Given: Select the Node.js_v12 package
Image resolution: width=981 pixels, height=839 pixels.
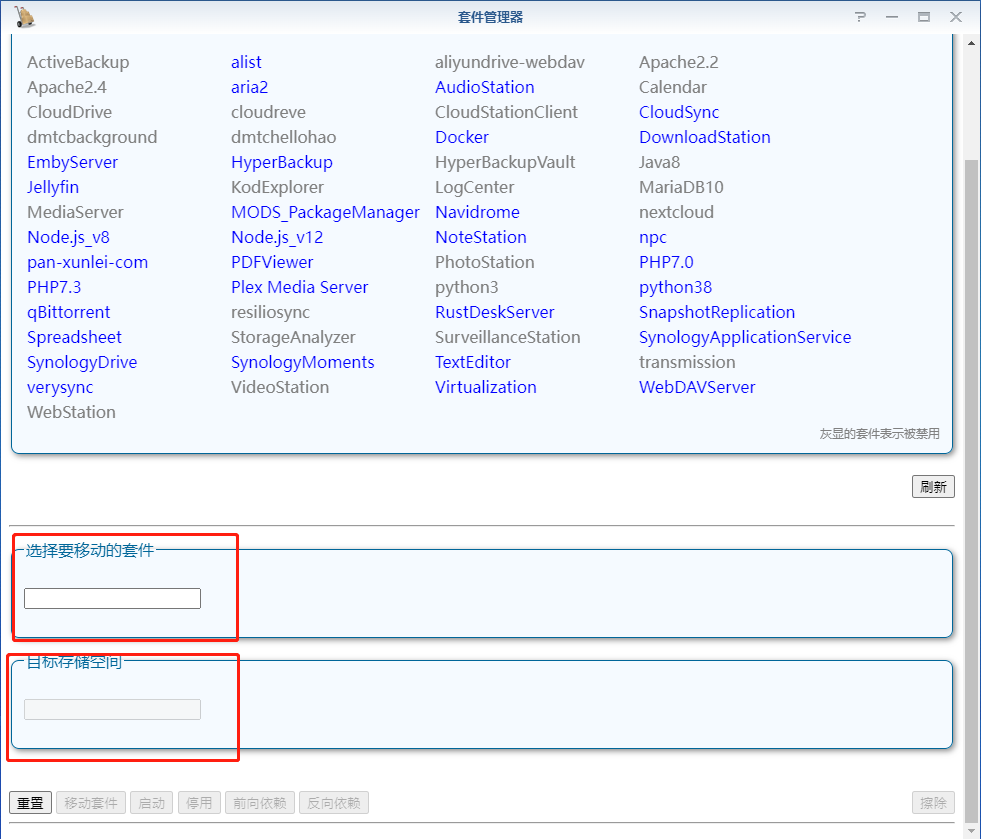Looking at the screenshot, I should [x=277, y=237].
